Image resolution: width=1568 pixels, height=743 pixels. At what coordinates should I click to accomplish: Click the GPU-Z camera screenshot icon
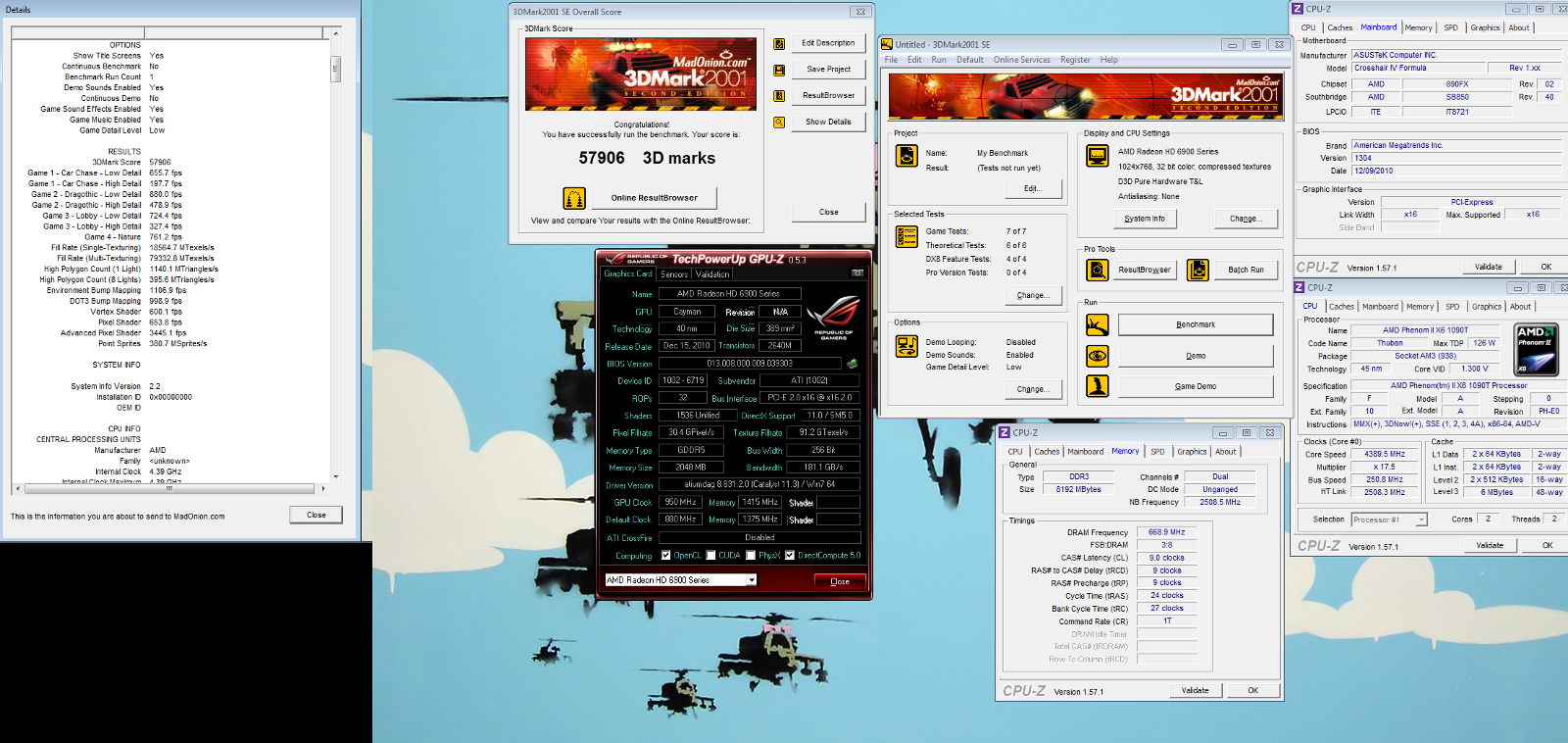(x=857, y=273)
